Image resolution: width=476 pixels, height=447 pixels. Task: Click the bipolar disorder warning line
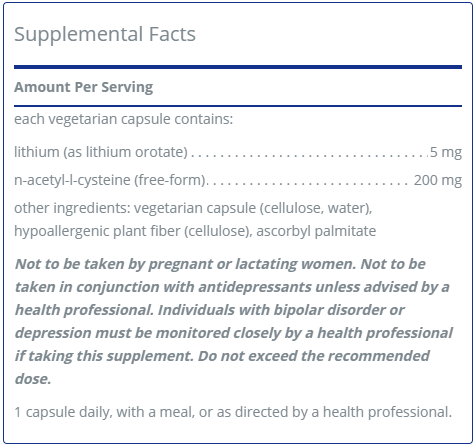tap(210, 310)
